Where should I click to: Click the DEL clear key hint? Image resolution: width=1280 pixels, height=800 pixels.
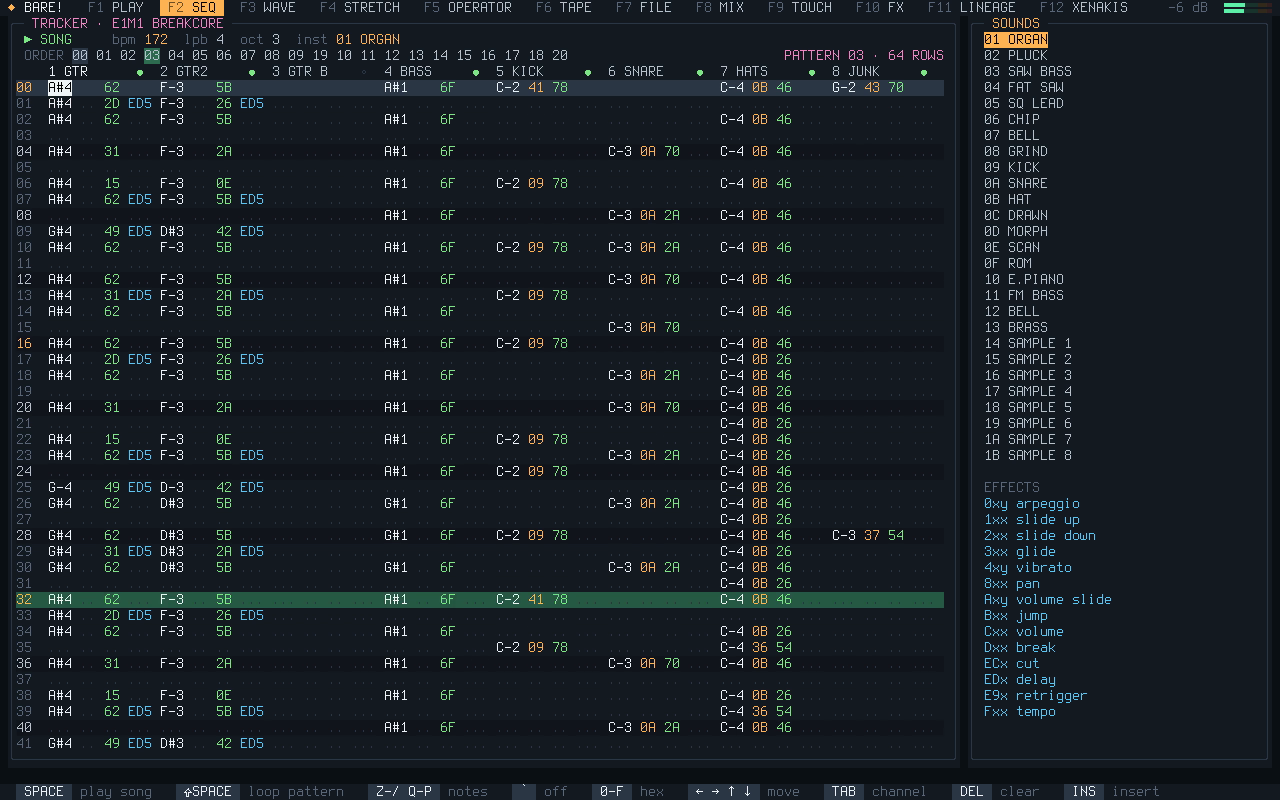tap(996, 791)
